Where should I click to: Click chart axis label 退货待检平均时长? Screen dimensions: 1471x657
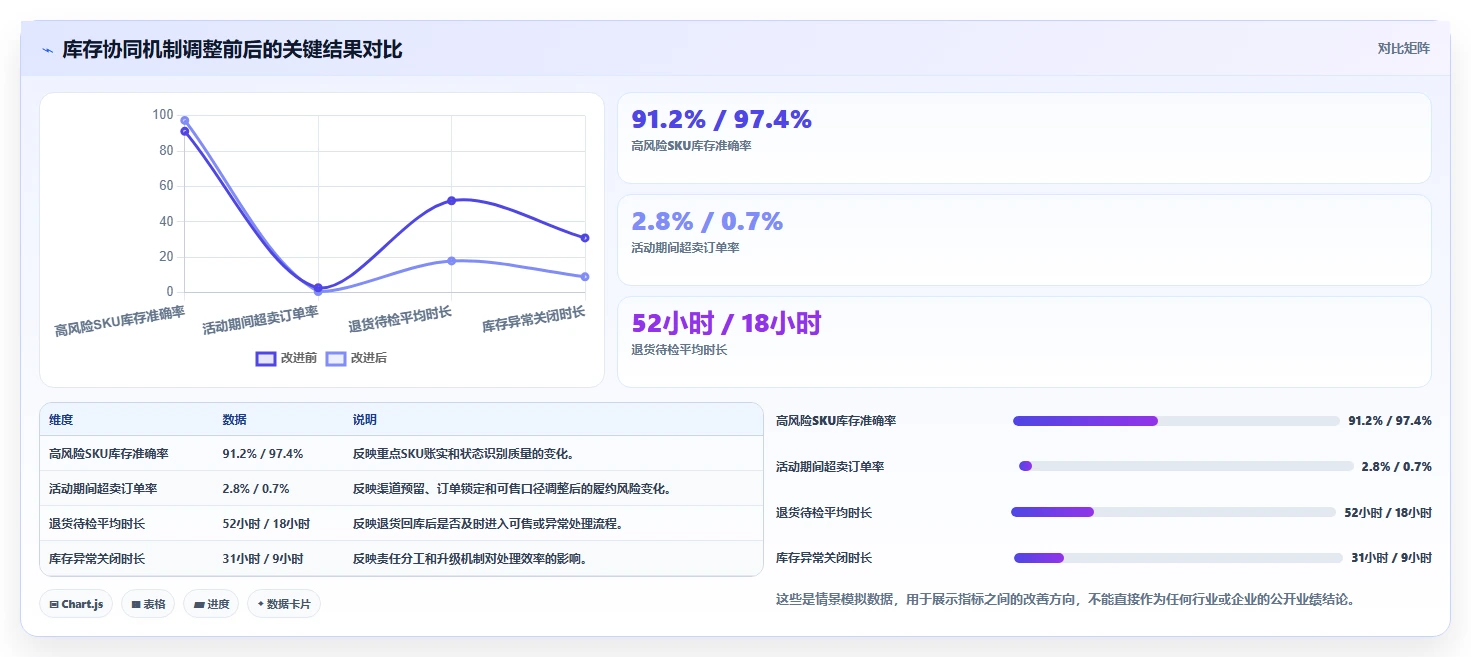coord(400,319)
